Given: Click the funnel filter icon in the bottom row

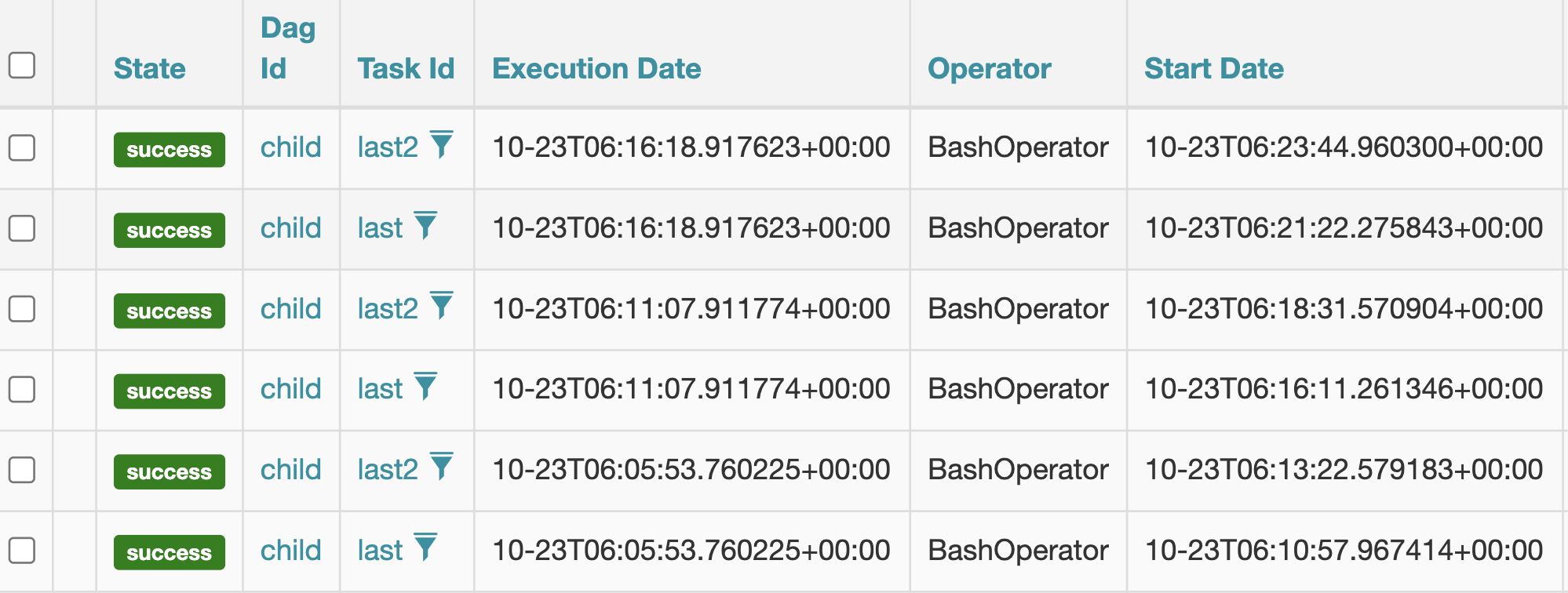Looking at the screenshot, I should pyautogui.click(x=426, y=548).
